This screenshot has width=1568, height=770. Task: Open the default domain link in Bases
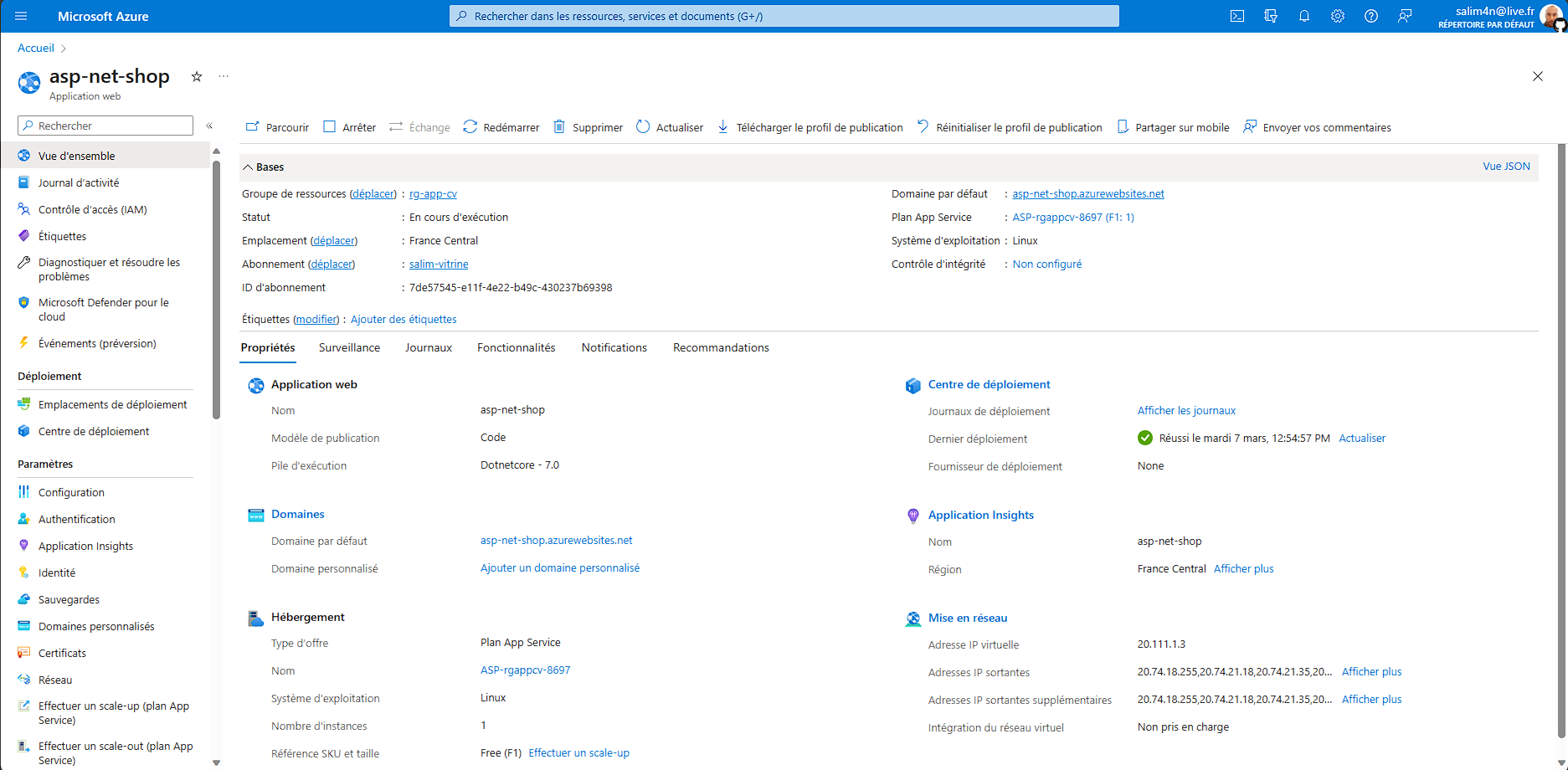pyautogui.click(x=1088, y=193)
